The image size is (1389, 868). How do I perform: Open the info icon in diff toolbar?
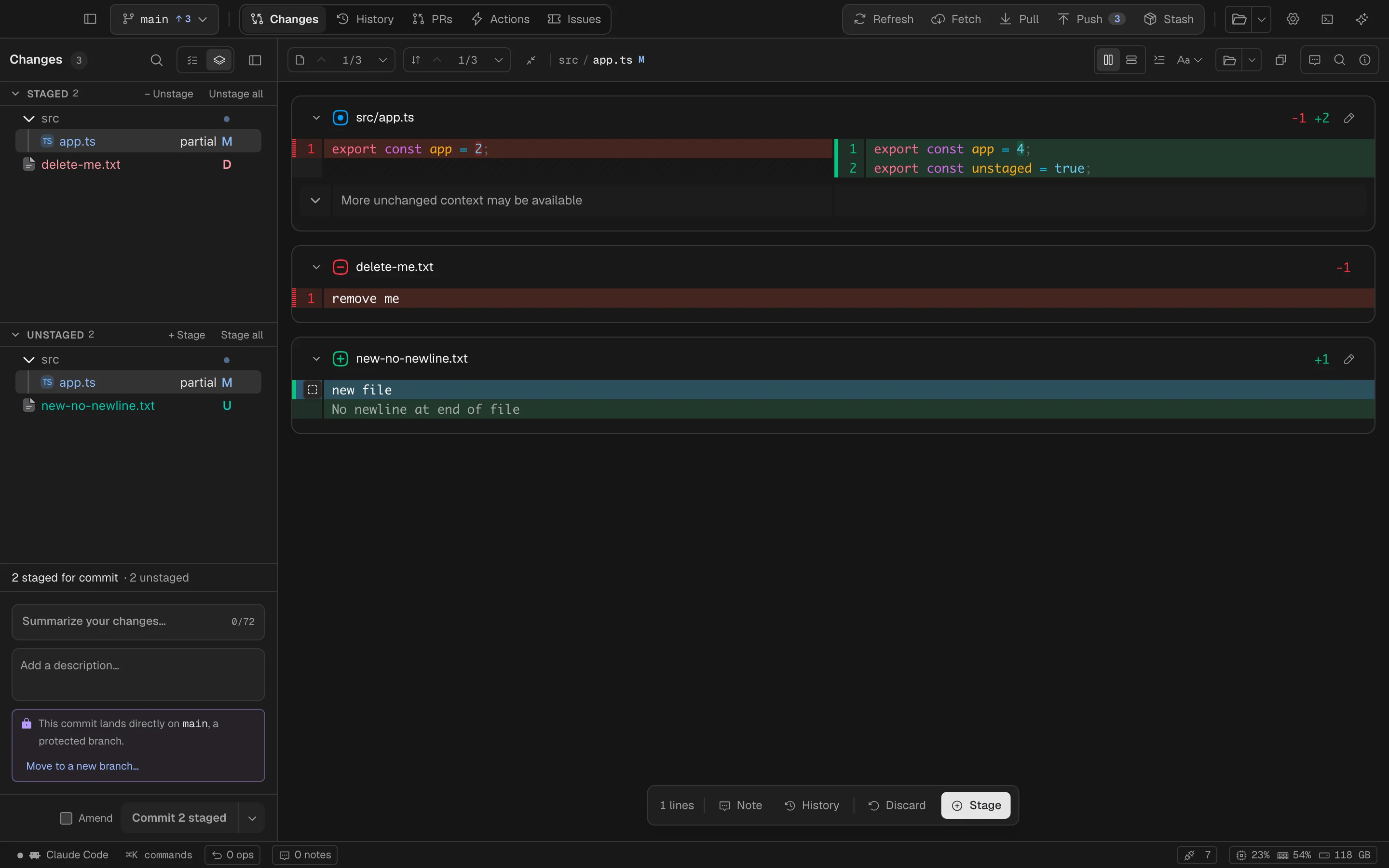pos(1365,60)
